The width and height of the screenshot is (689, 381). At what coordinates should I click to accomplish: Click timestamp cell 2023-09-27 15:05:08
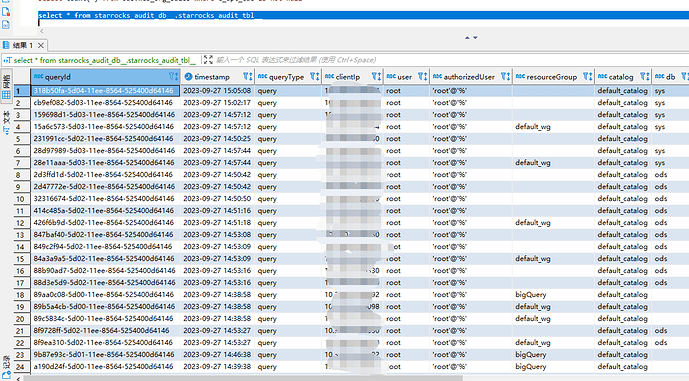pyautogui.click(x=218, y=91)
